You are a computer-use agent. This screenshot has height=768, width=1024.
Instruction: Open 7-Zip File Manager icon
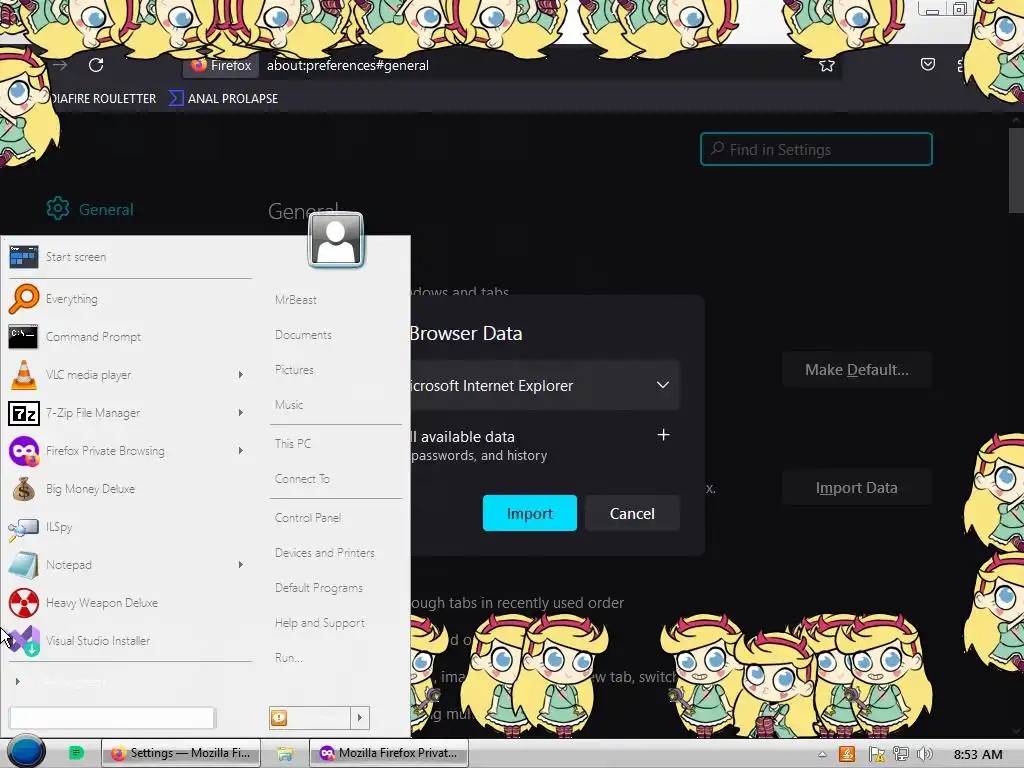(24, 413)
